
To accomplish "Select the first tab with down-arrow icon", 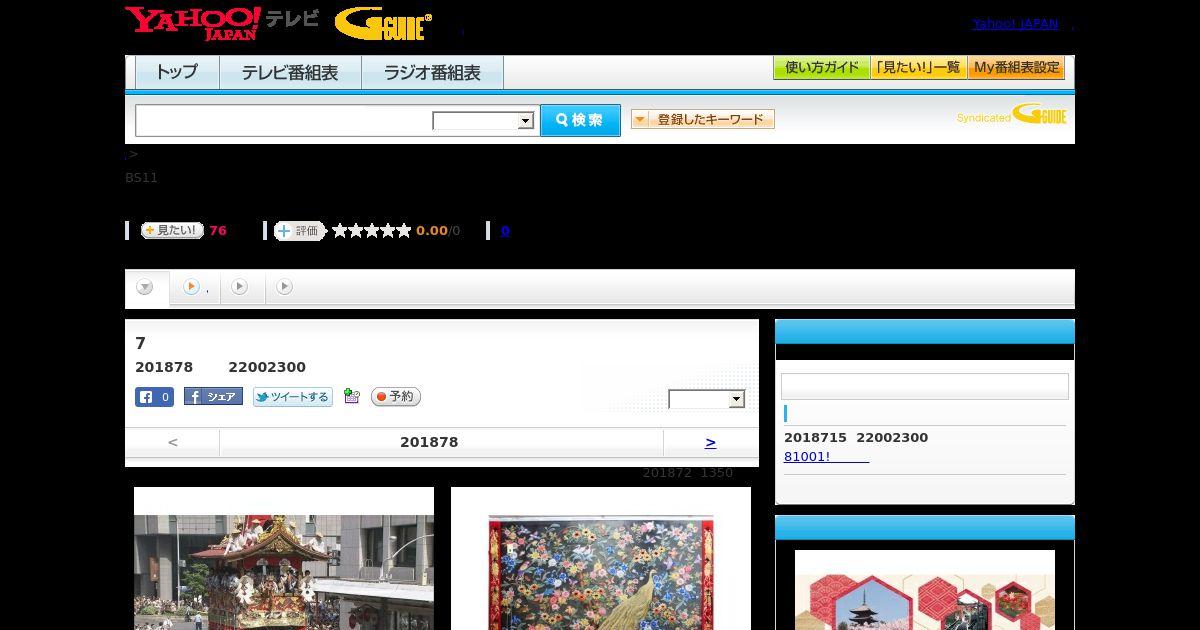I will coord(146,288).
